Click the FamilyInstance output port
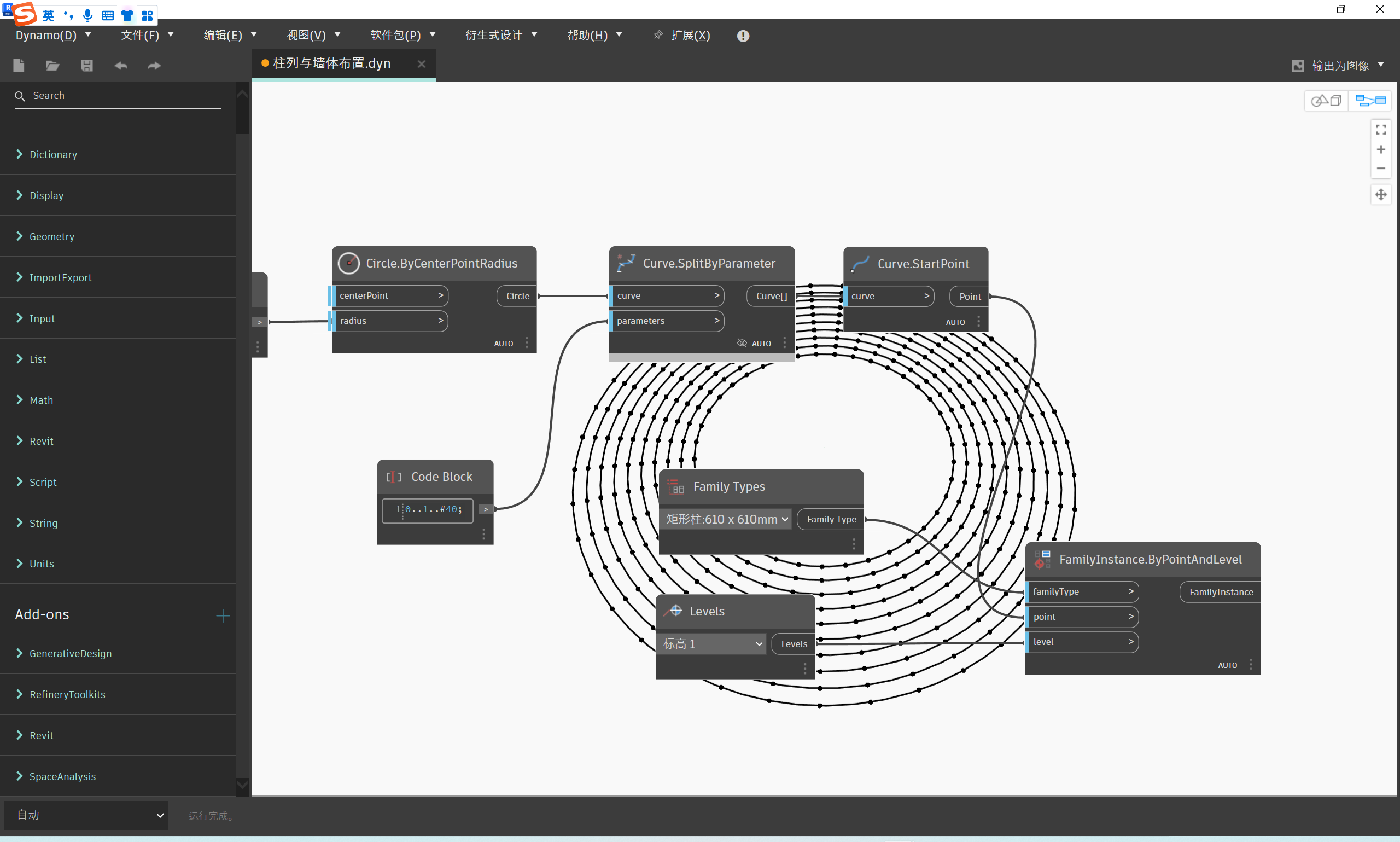1400x842 pixels. [x=1221, y=593]
